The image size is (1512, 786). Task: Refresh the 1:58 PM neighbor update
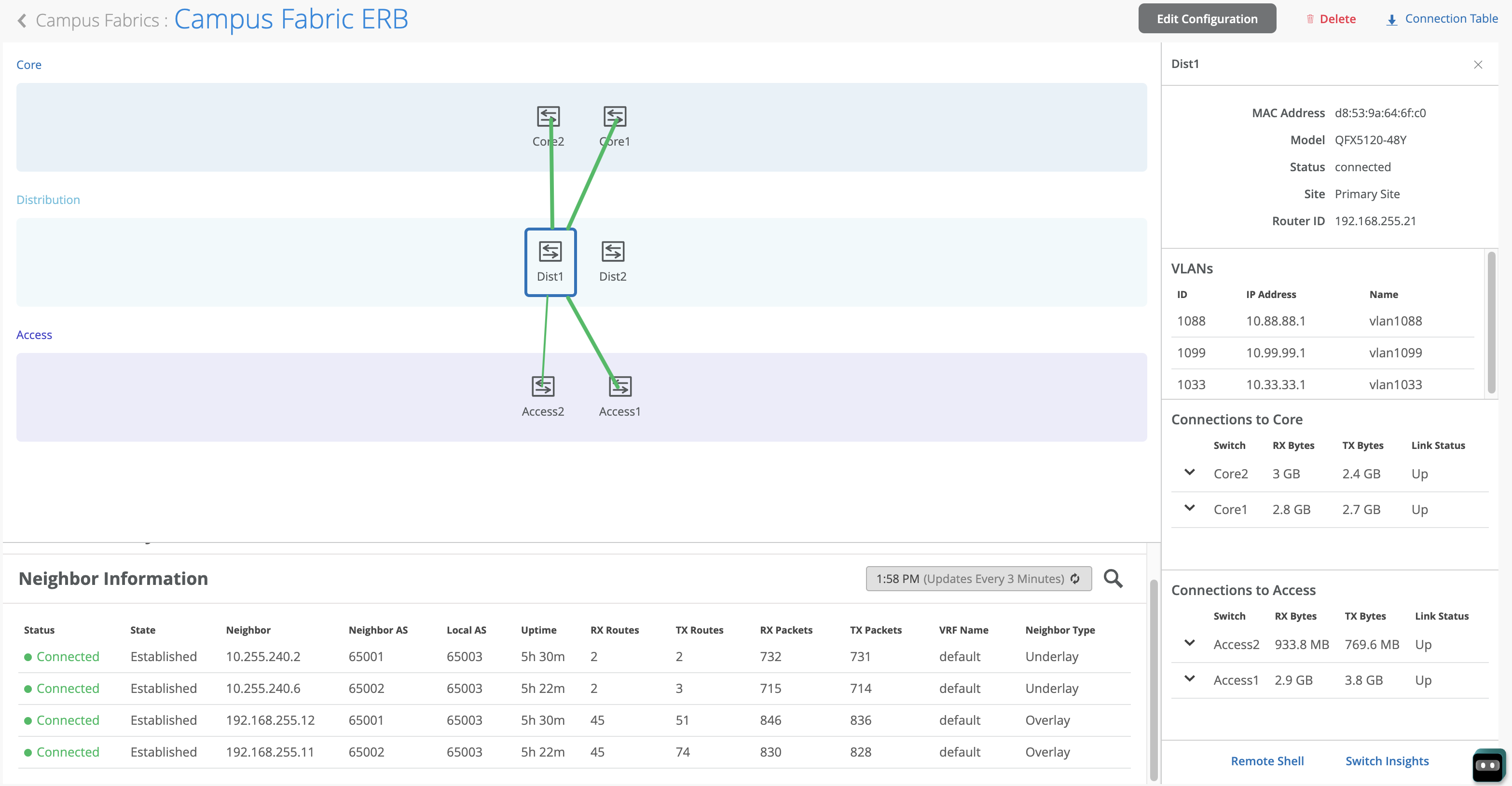[1075, 578]
